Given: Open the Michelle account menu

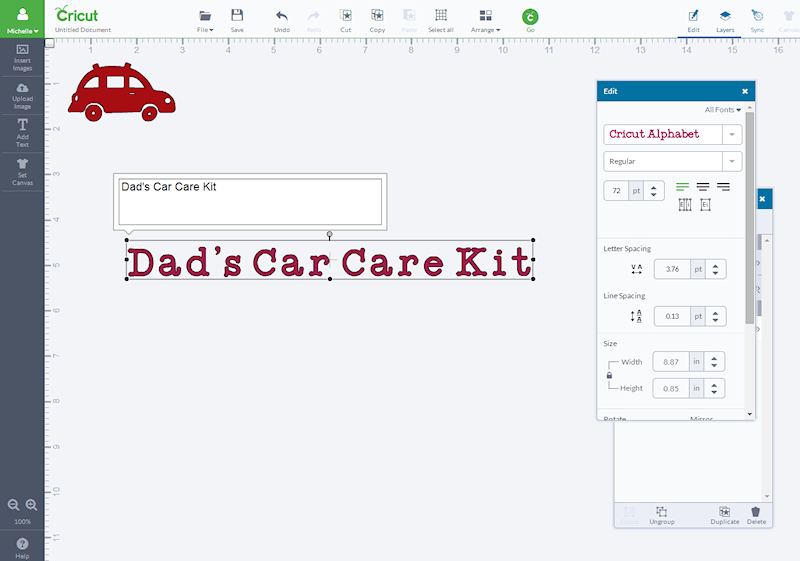Looking at the screenshot, I should coord(22,19).
